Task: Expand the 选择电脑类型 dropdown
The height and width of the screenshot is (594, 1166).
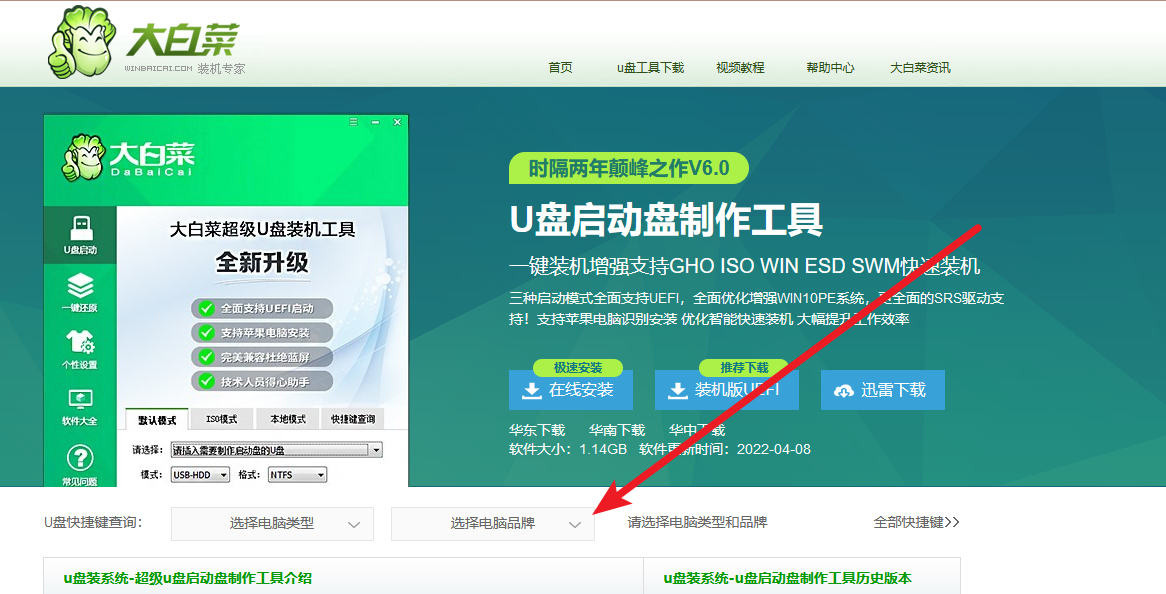Action: (x=272, y=524)
